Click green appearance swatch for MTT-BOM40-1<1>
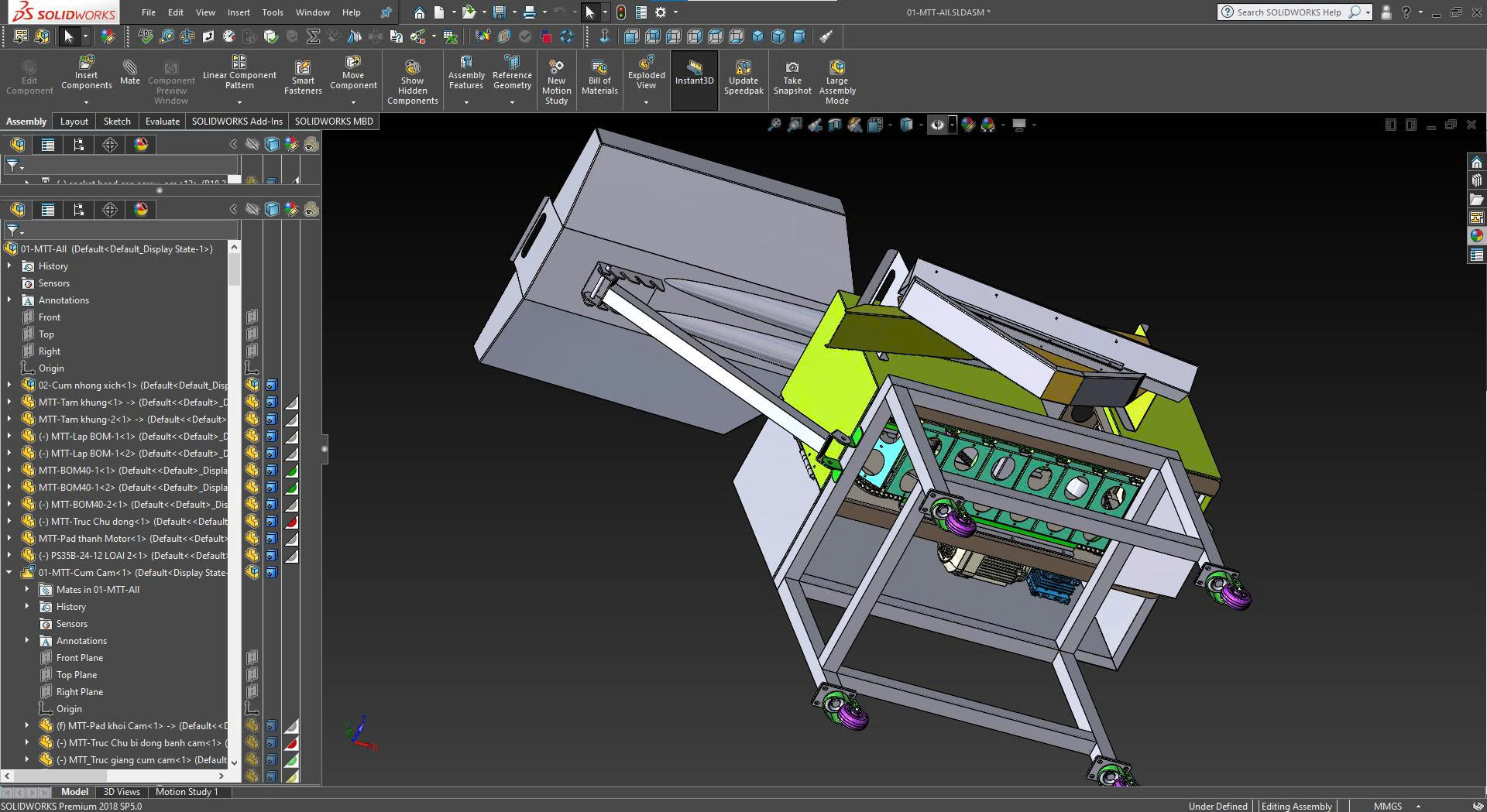Screen dimensions: 1487x812 (291, 471)
